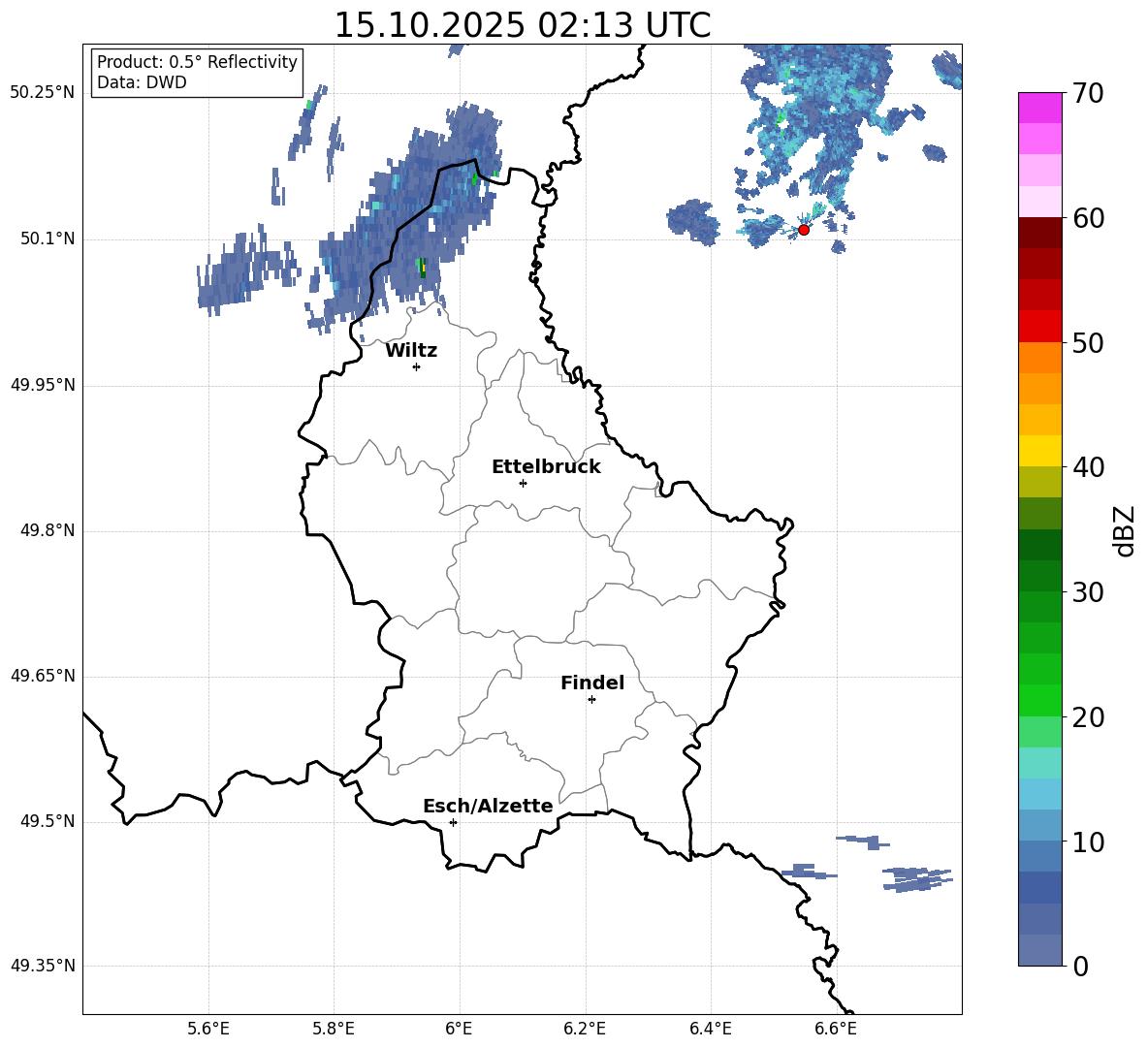This screenshot has width=1148, height=1048.
Task: Click the orange colorbar segment below 50
Action: (x=1040, y=358)
